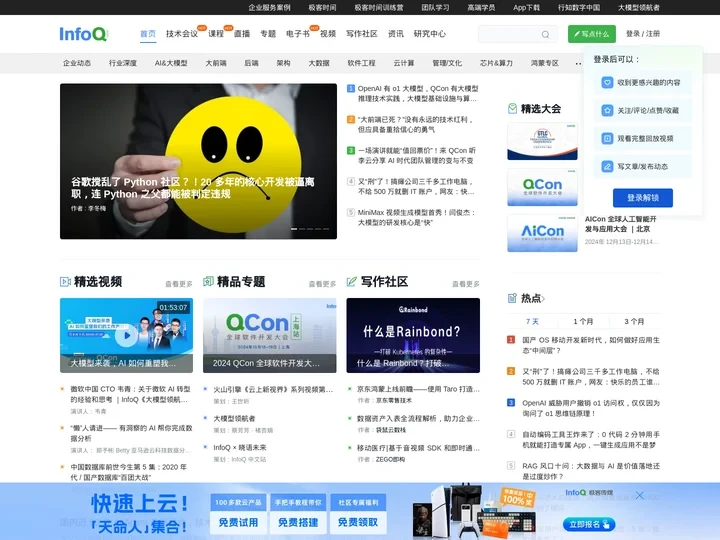Open the 研究中心 navigation item
This screenshot has width=720, height=540.
click(430, 34)
